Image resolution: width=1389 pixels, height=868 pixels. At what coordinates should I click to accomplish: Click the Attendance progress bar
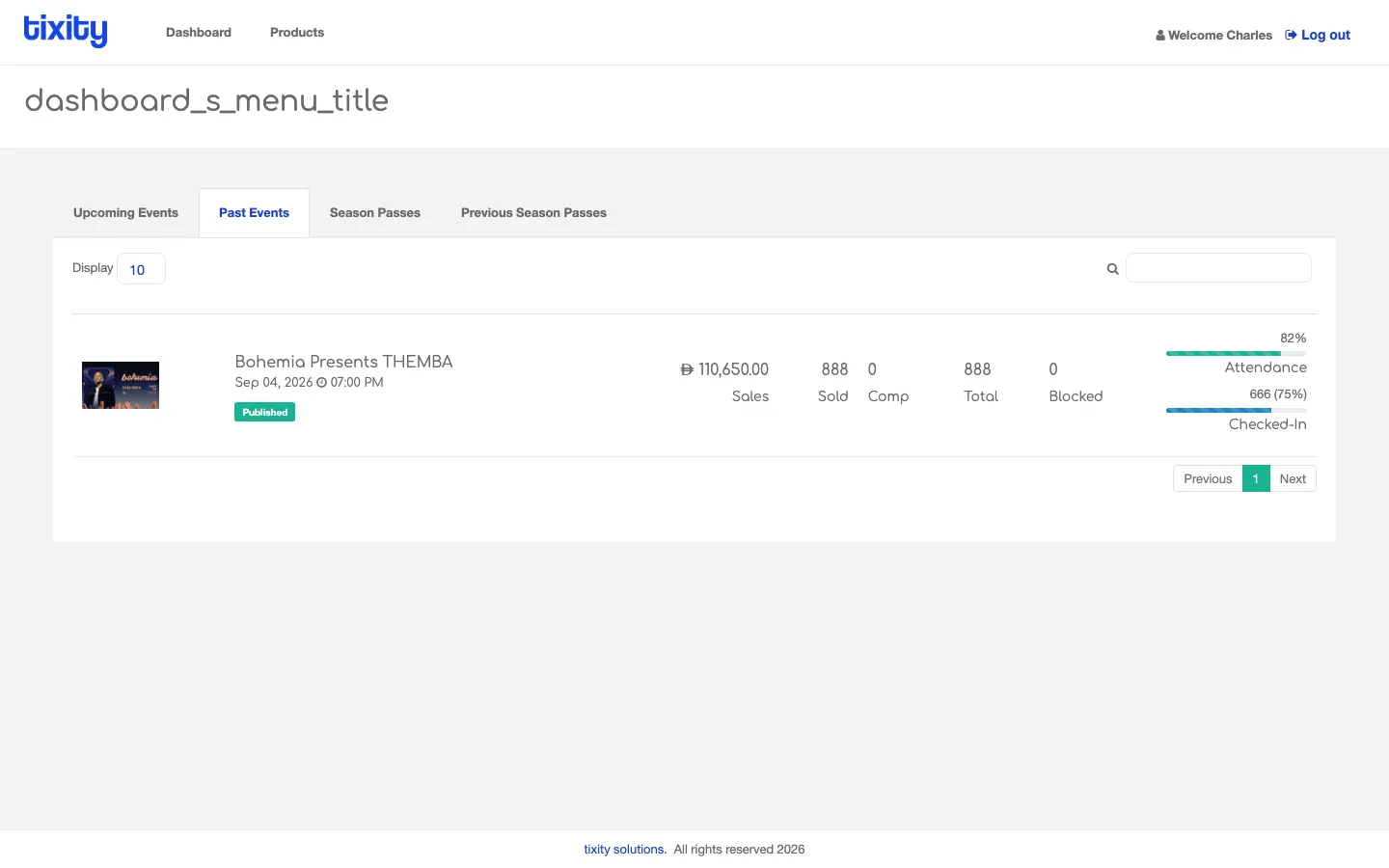(x=1237, y=354)
